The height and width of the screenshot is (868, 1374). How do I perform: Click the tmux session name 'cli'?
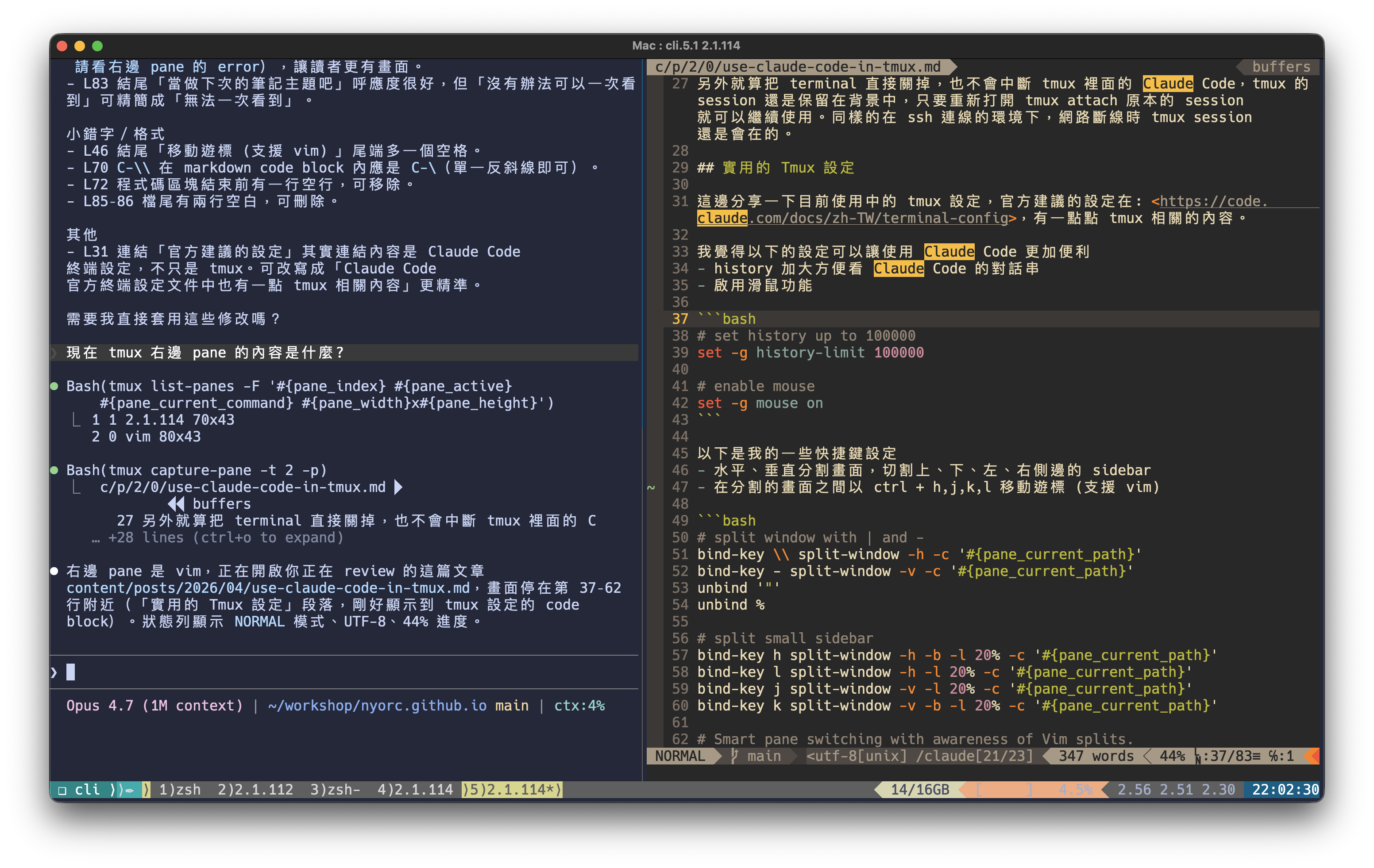click(x=87, y=789)
